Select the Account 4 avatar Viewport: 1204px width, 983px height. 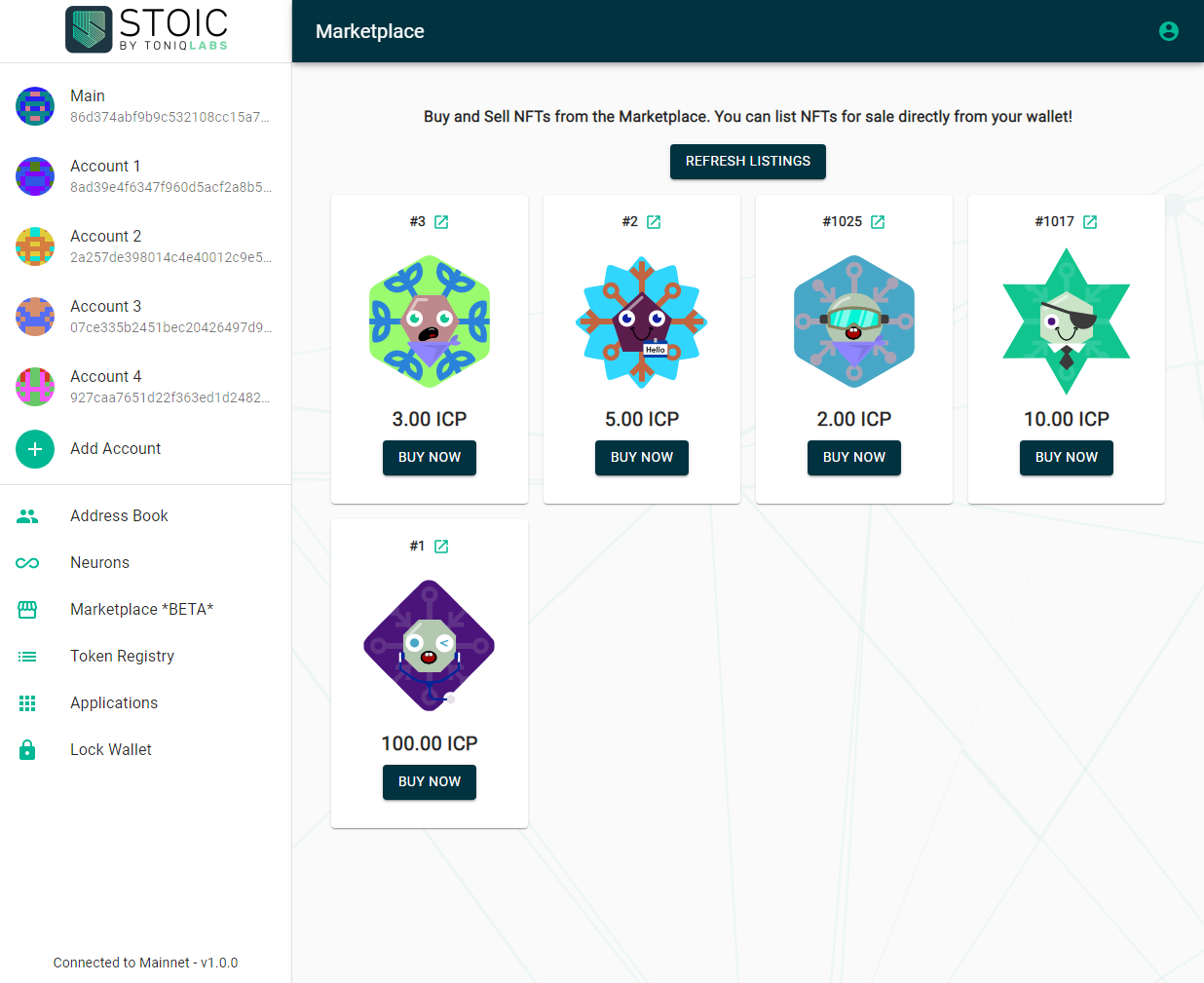pos(35,387)
